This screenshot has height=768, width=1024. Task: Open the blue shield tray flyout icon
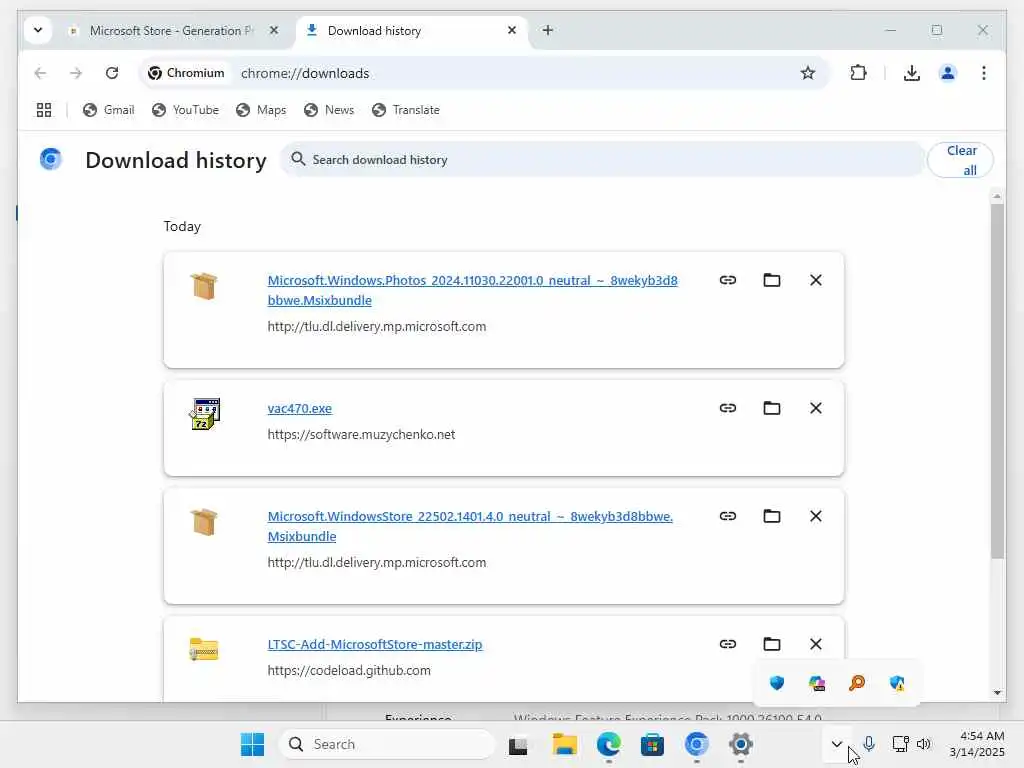tap(776, 683)
